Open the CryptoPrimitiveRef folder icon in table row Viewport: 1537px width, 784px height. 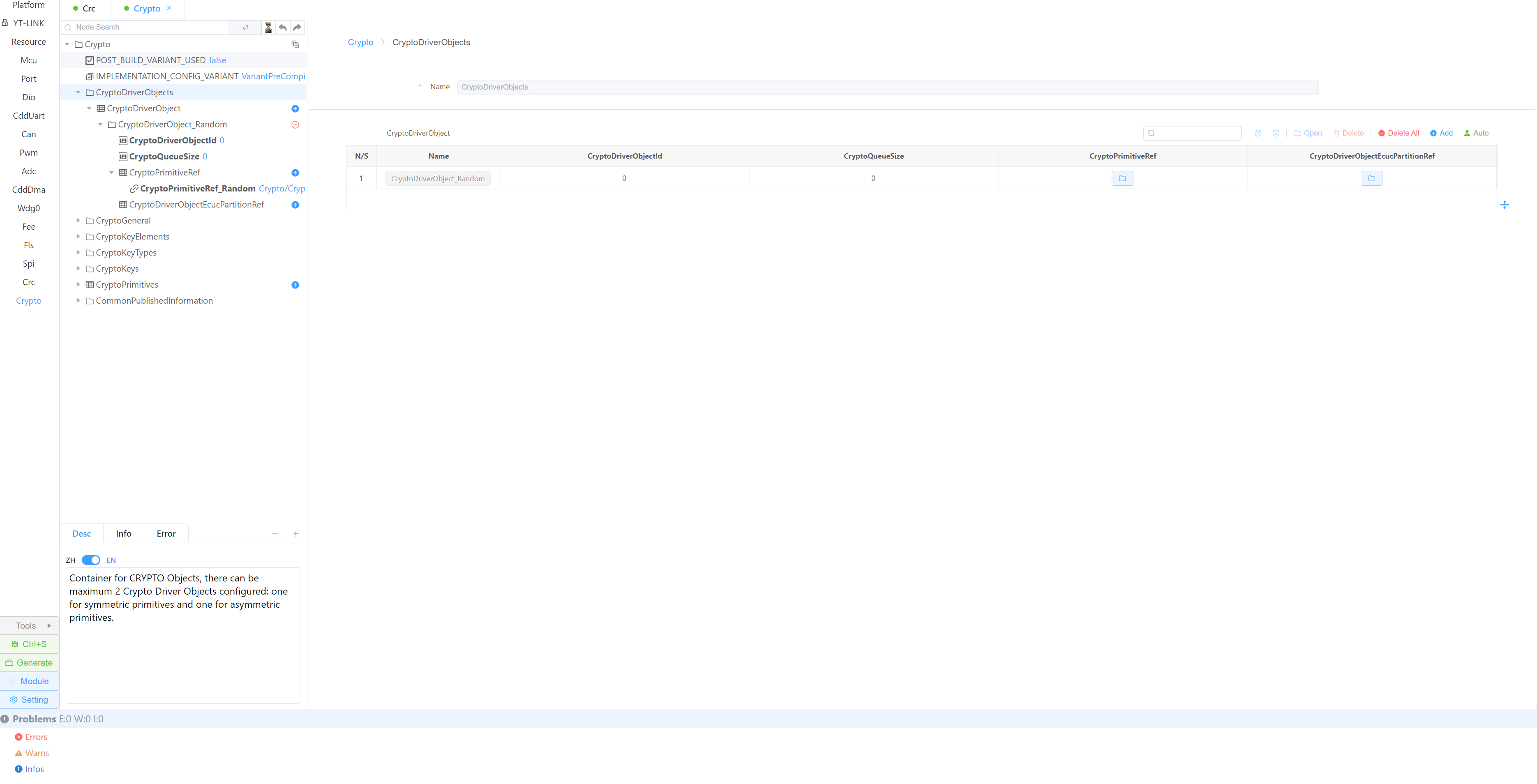[1122, 178]
